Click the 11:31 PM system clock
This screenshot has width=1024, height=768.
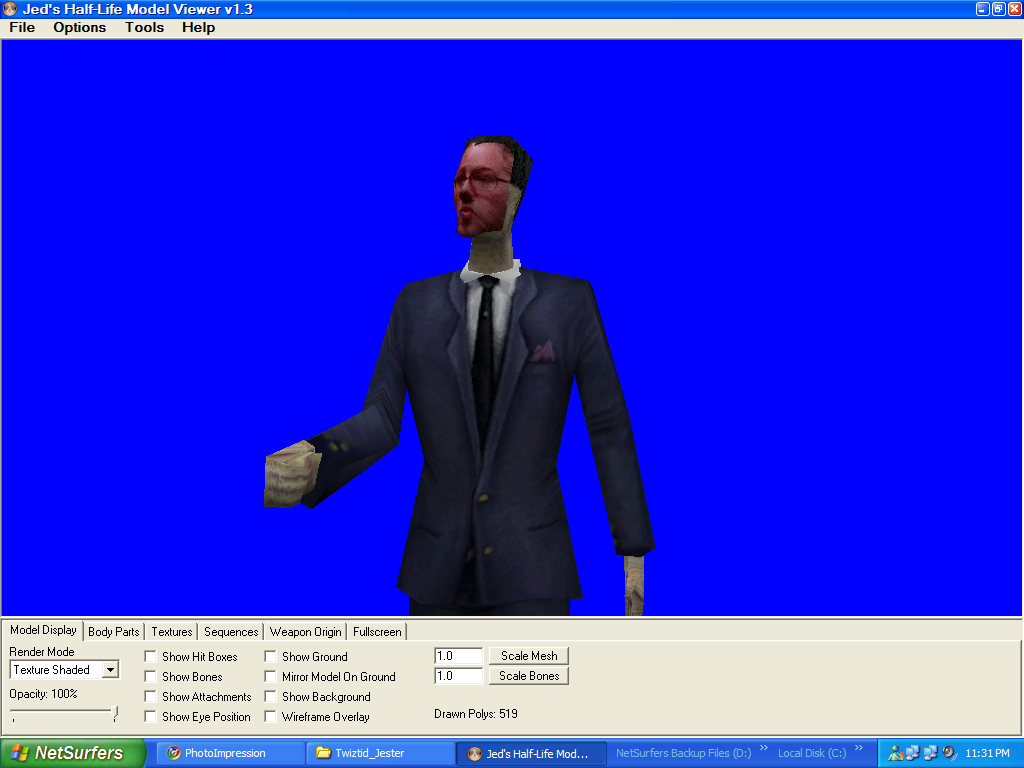pos(987,753)
